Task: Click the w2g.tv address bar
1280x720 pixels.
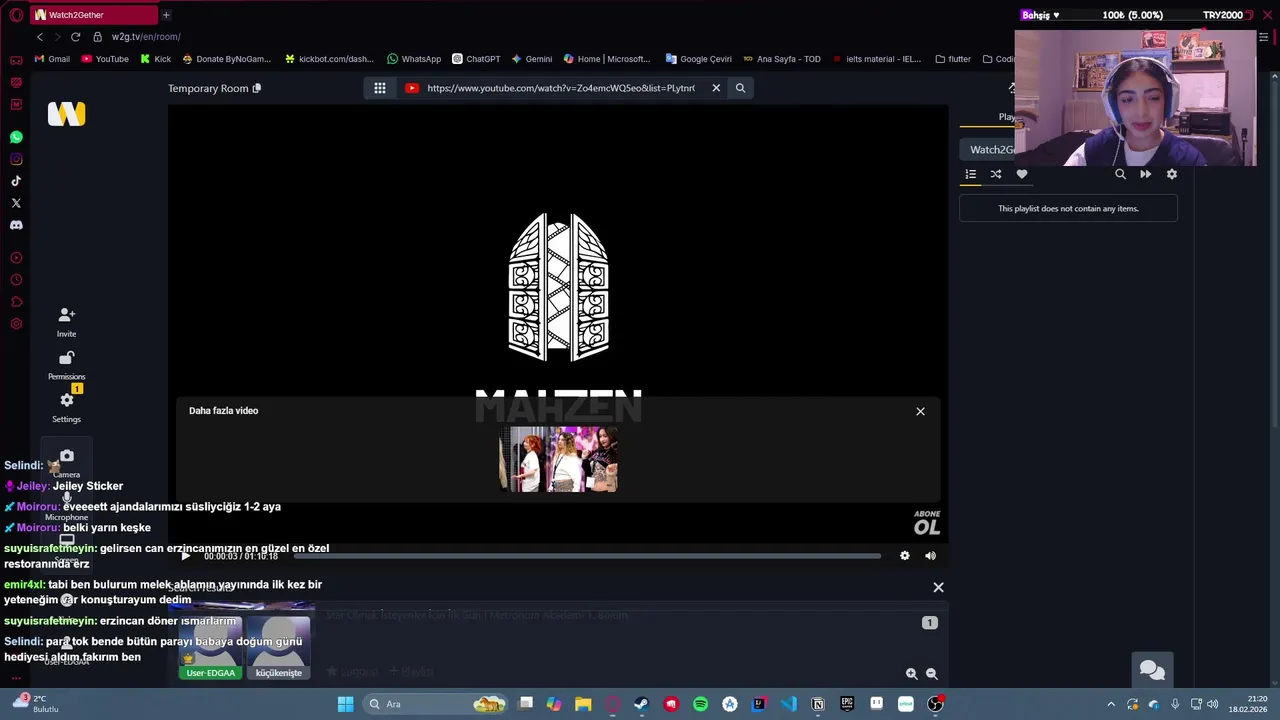Action: 146,37
